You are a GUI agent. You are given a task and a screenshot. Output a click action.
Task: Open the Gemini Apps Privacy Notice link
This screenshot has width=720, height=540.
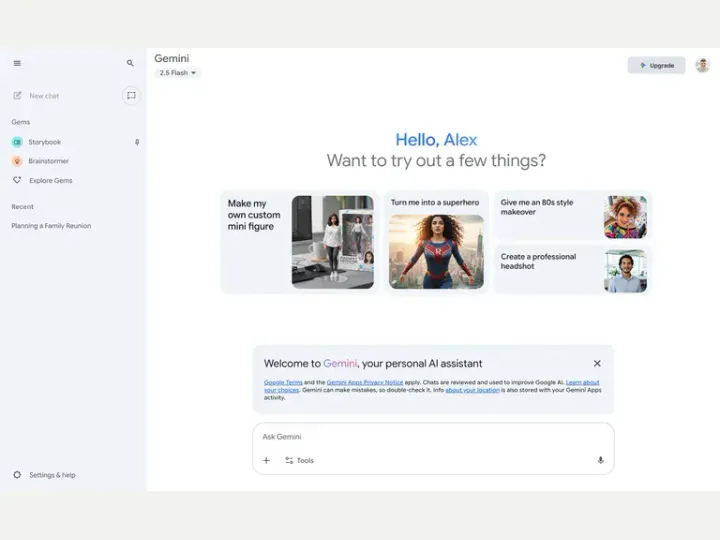(x=365, y=382)
